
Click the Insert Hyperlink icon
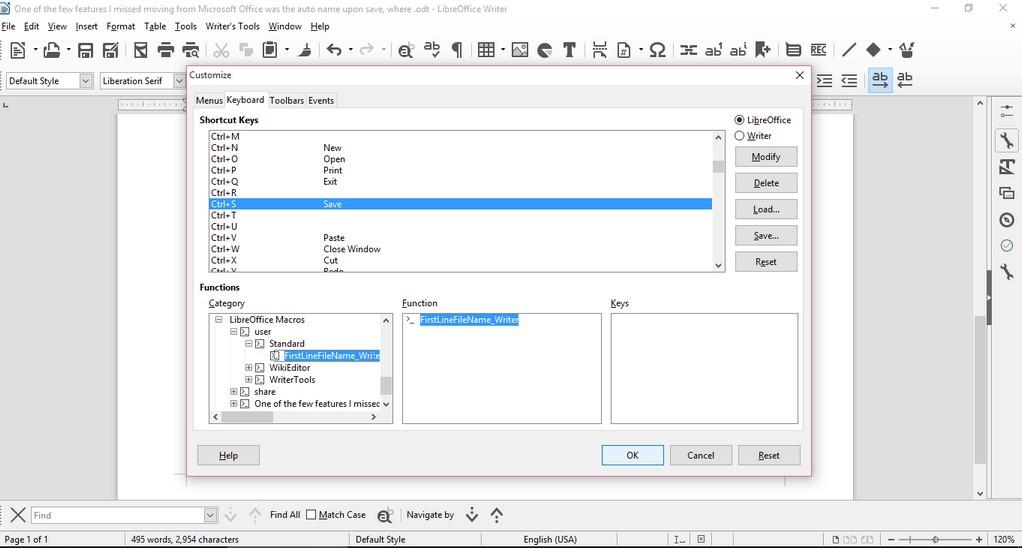tap(688, 50)
